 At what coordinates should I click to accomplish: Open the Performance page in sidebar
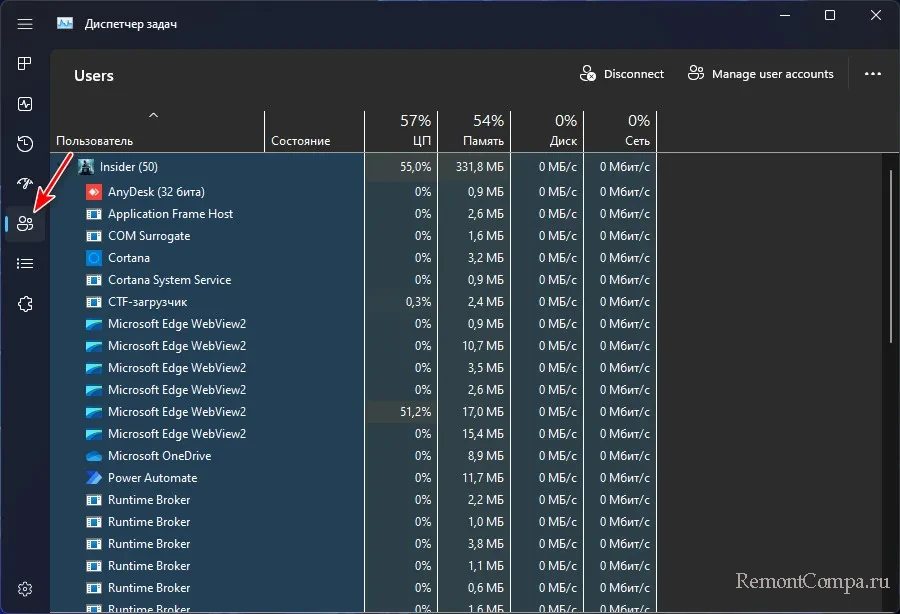(25, 104)
